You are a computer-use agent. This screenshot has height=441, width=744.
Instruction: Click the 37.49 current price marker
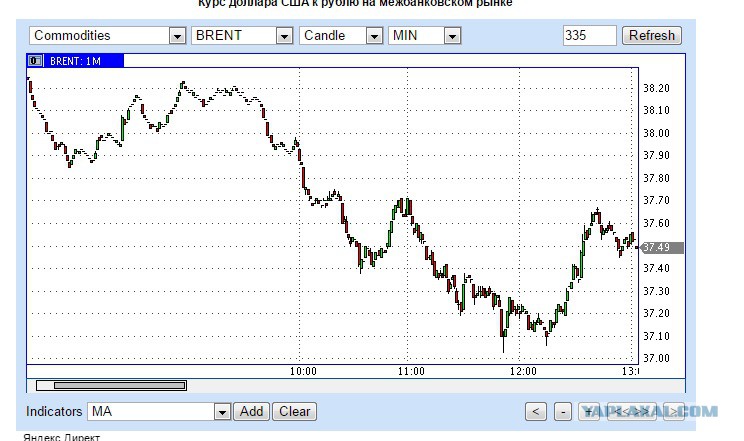[661, 247]
